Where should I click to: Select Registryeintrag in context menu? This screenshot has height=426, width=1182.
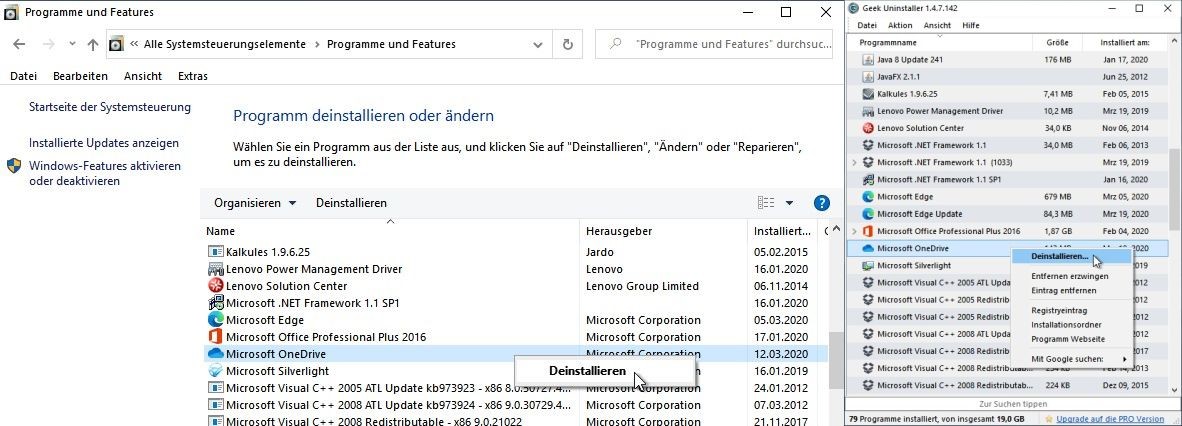point(1071,311)
